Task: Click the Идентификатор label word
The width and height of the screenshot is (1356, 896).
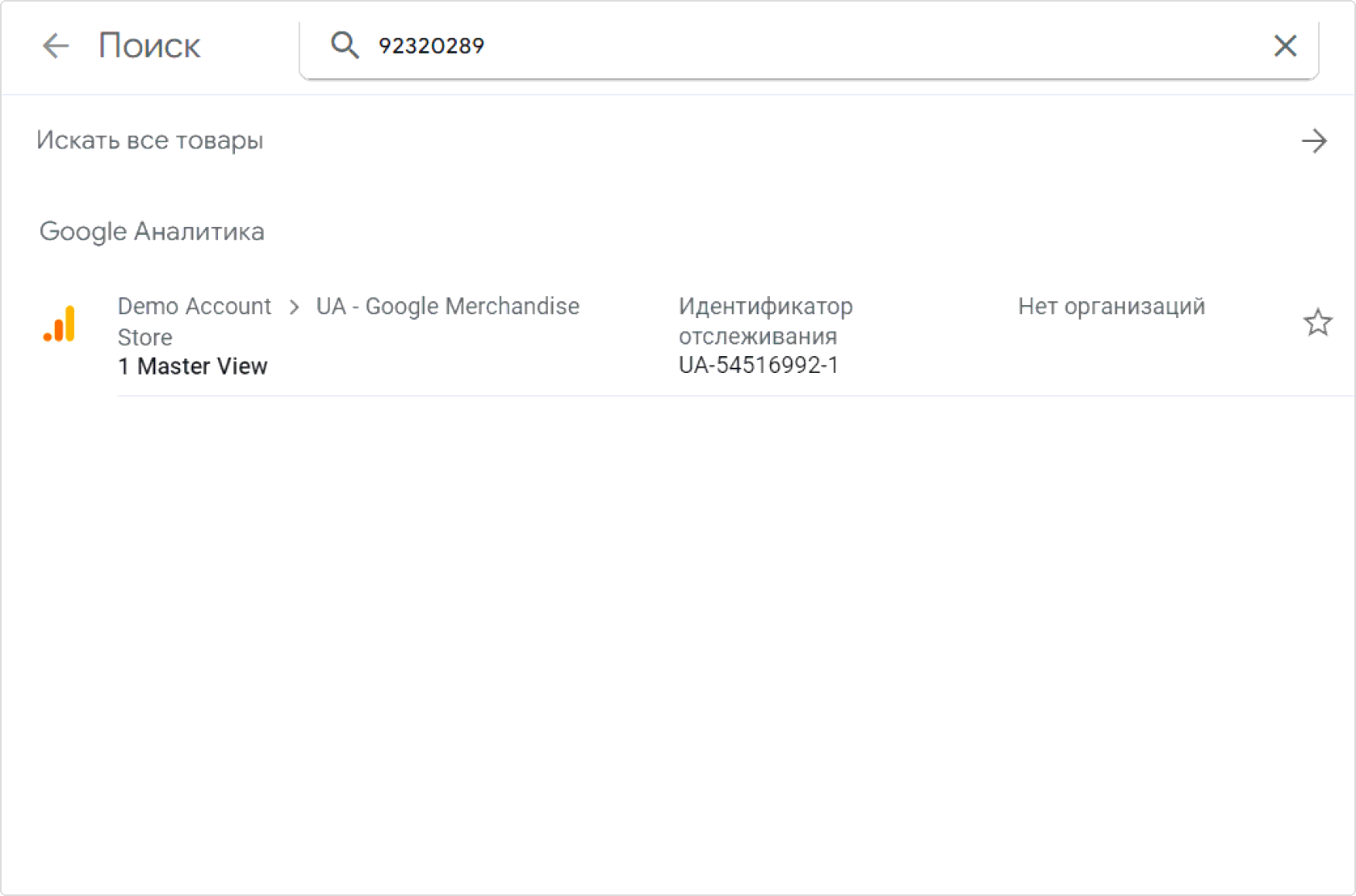Action: coord(765,307)
